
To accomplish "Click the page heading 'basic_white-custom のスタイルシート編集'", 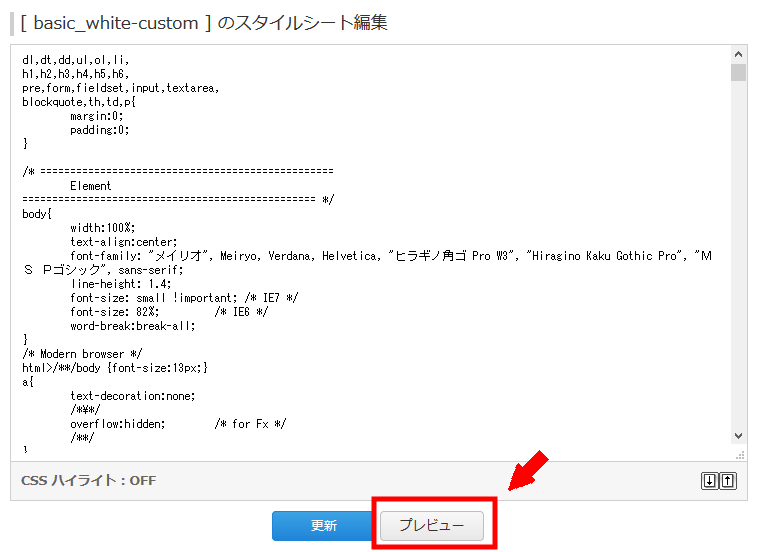I will click(204, 23).
